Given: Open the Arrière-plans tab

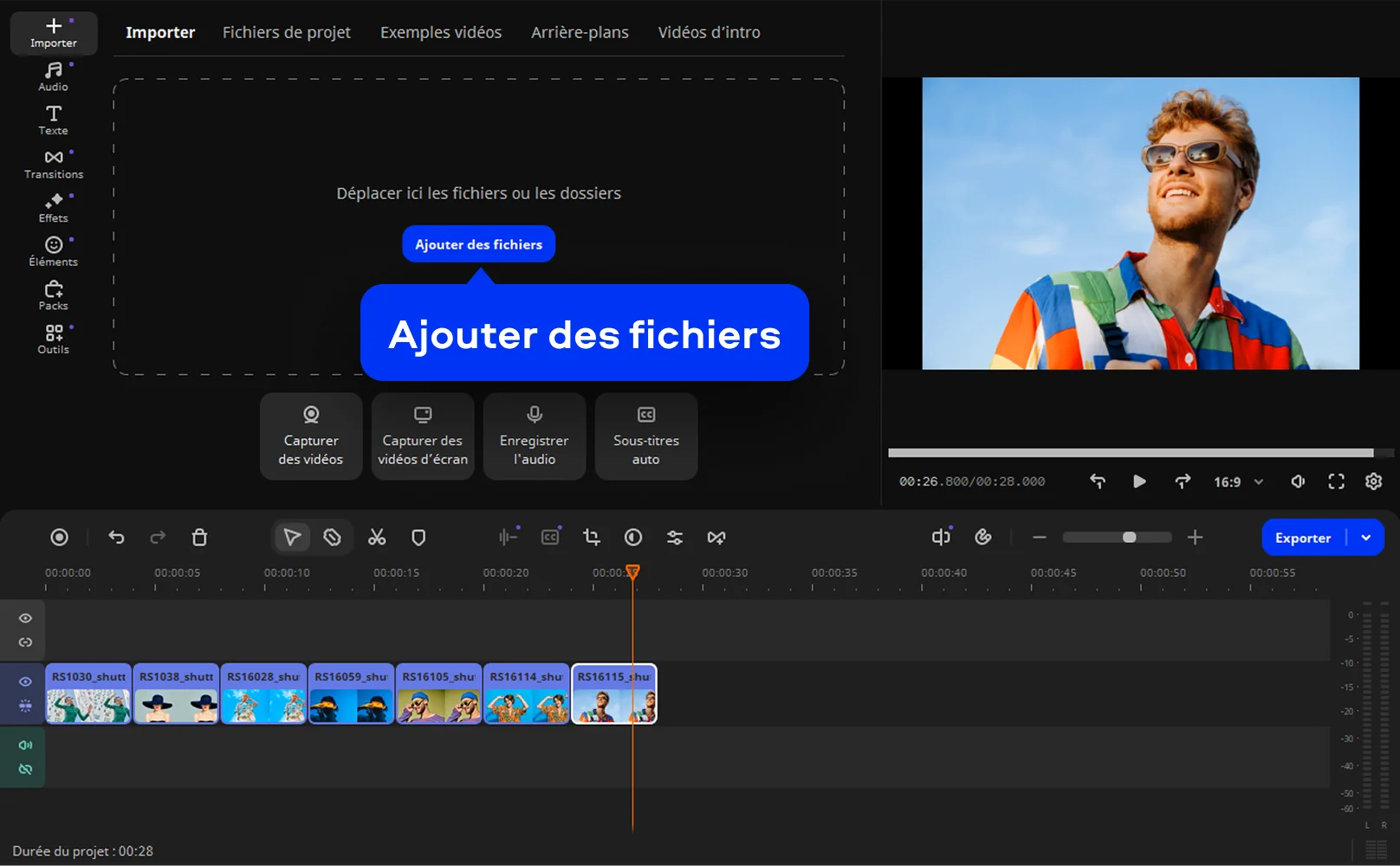Looking at the screenshot, I should (580, 32).
